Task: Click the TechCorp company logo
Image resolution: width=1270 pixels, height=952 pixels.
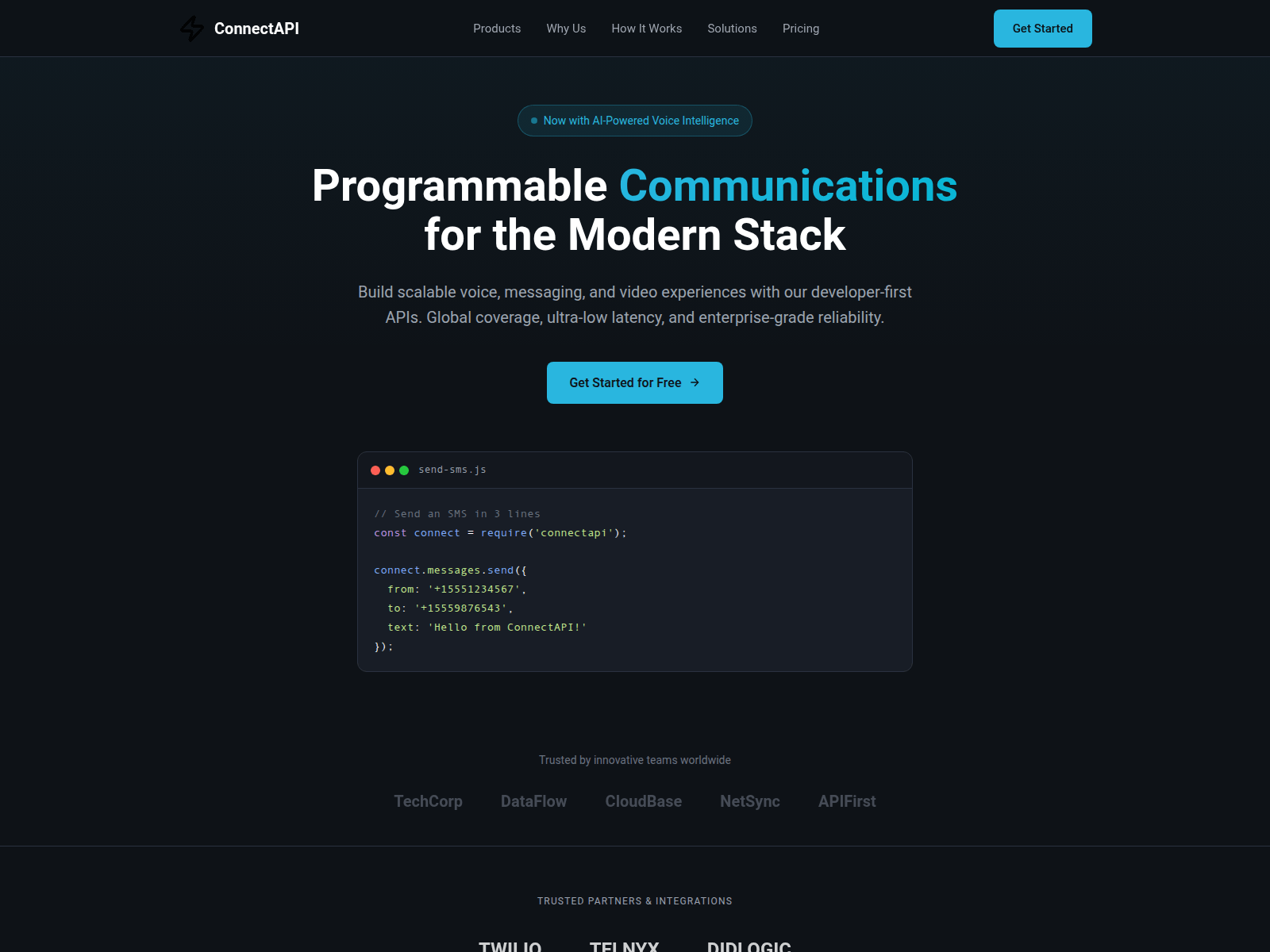Action: point(429,801)
